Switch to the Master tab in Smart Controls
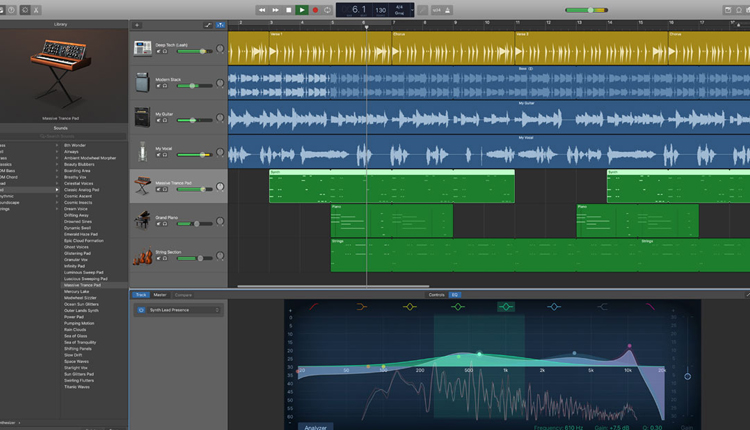750x430 pixels. (x=160, y=295)
